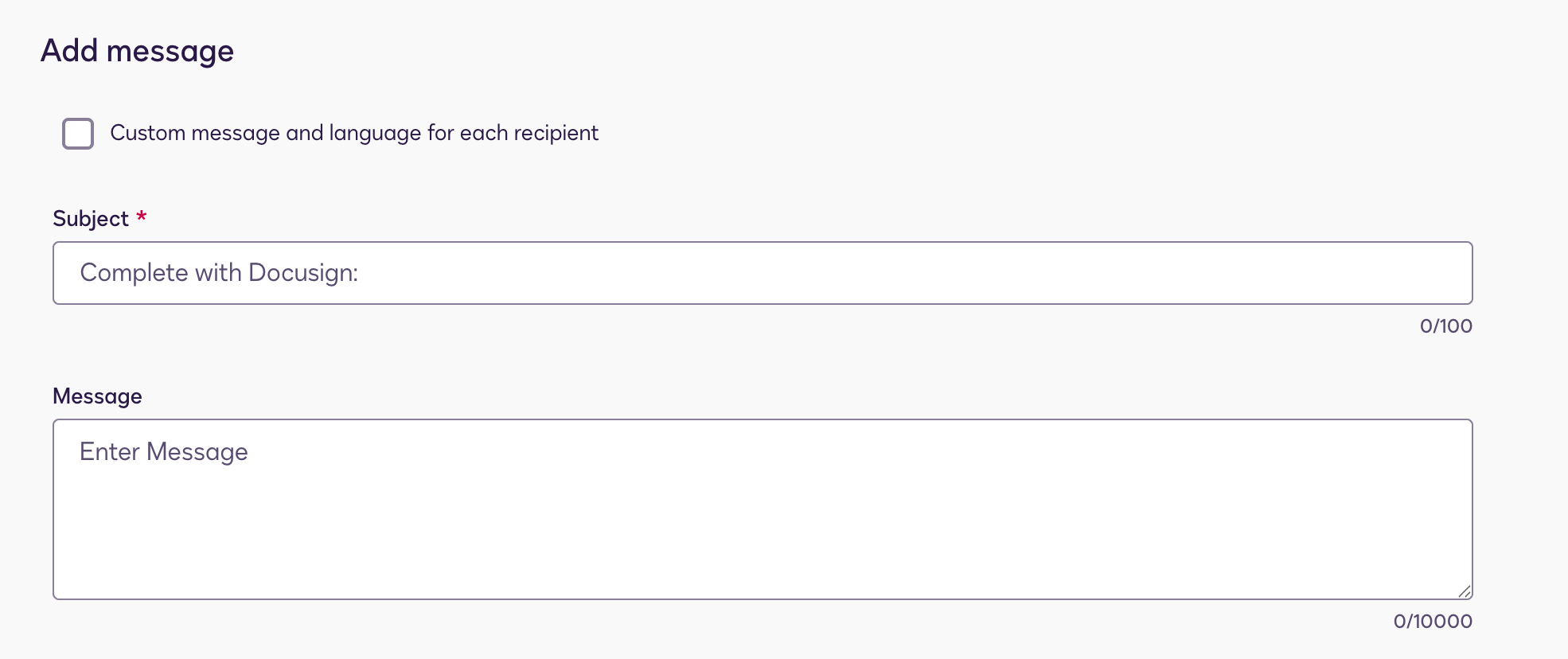The image size is (1568, 659).
Task: Click the Custom message and language label
Action: (353, 133)
